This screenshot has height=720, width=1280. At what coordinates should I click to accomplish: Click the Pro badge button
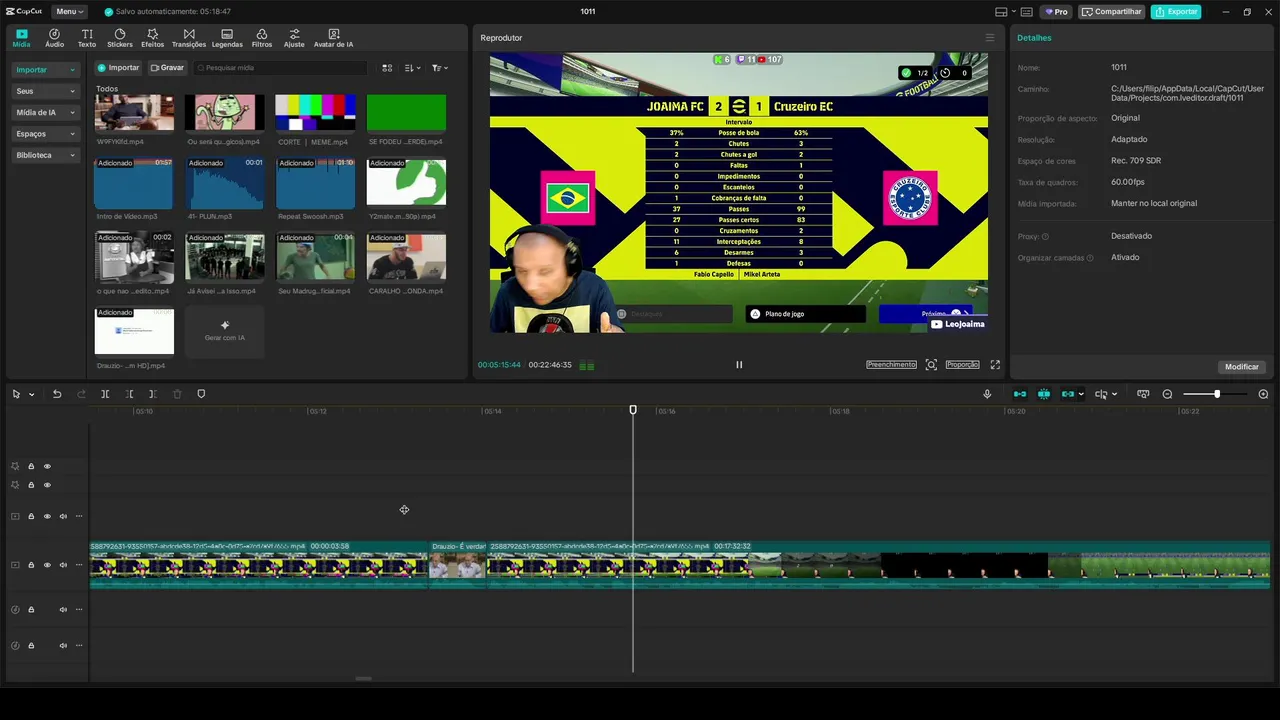click(1056, 12)
